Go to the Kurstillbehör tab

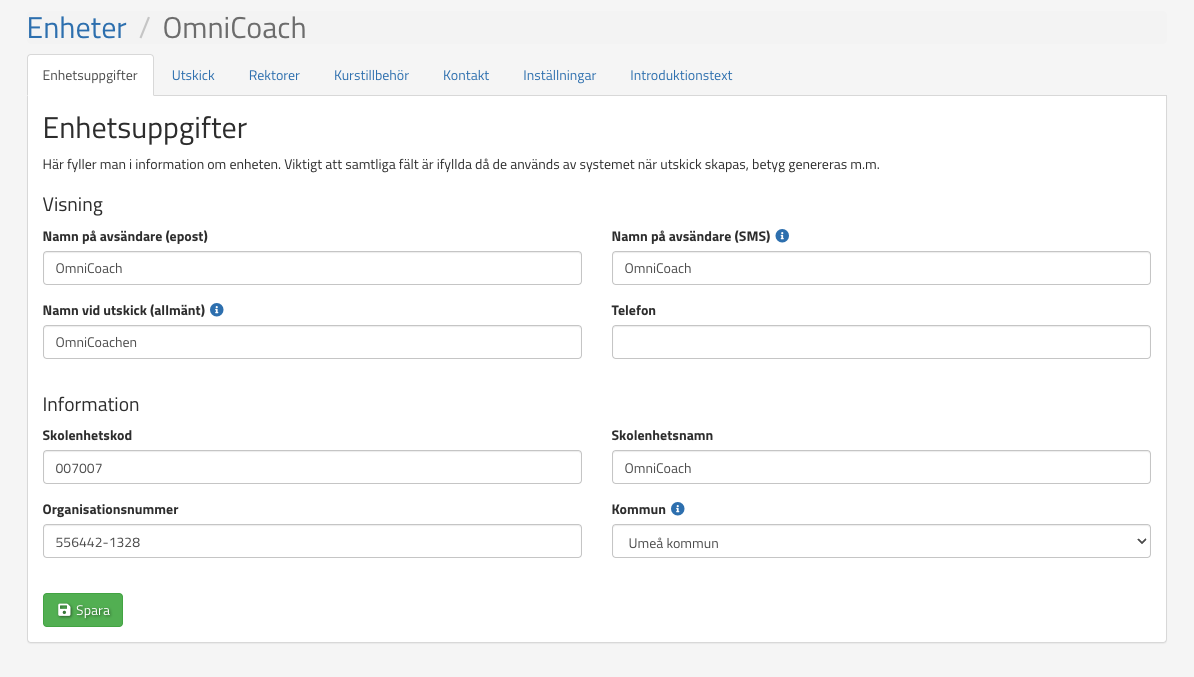click(371, 75)
